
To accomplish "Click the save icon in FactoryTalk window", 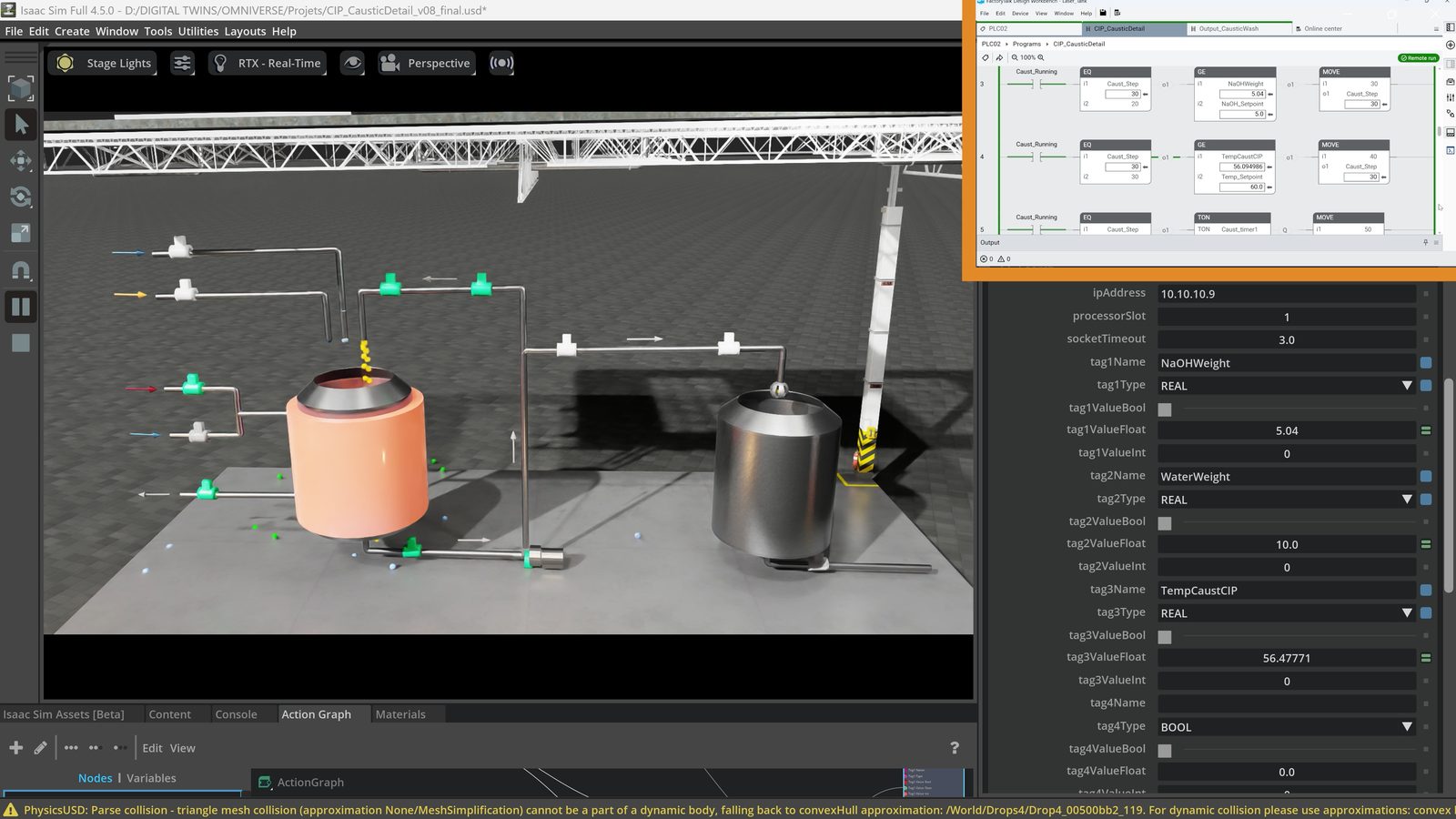I will [x=1103, y=13].
